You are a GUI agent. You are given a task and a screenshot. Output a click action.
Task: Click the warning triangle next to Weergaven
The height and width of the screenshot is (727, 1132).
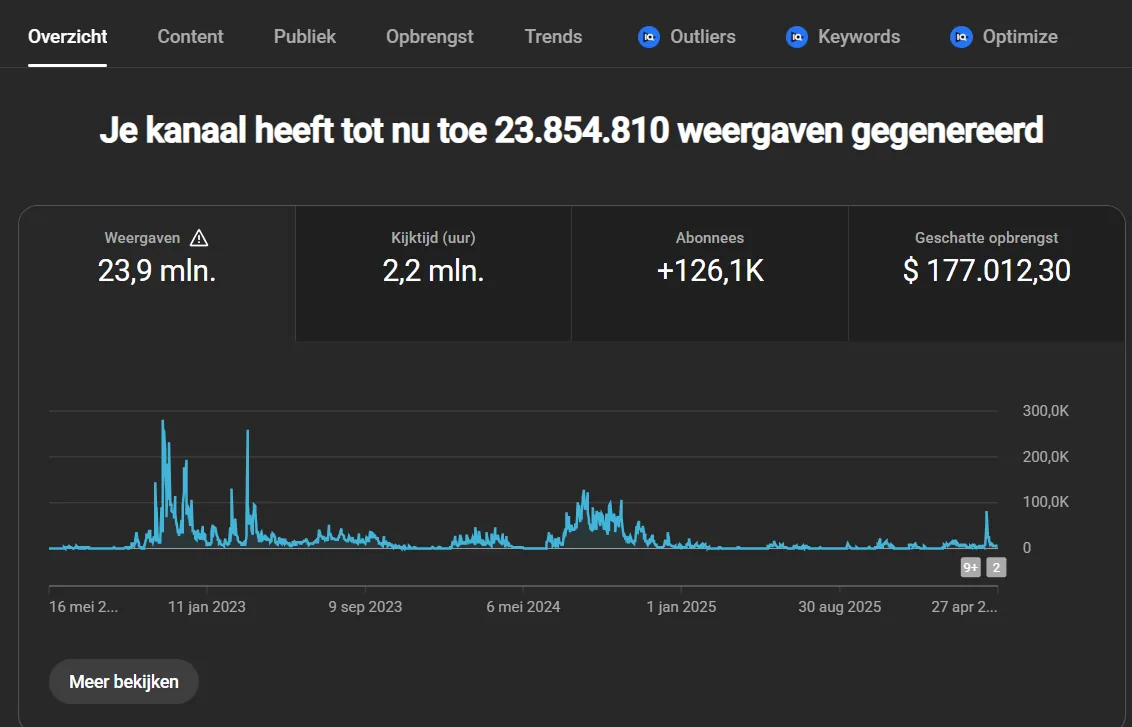coord(199,238)
